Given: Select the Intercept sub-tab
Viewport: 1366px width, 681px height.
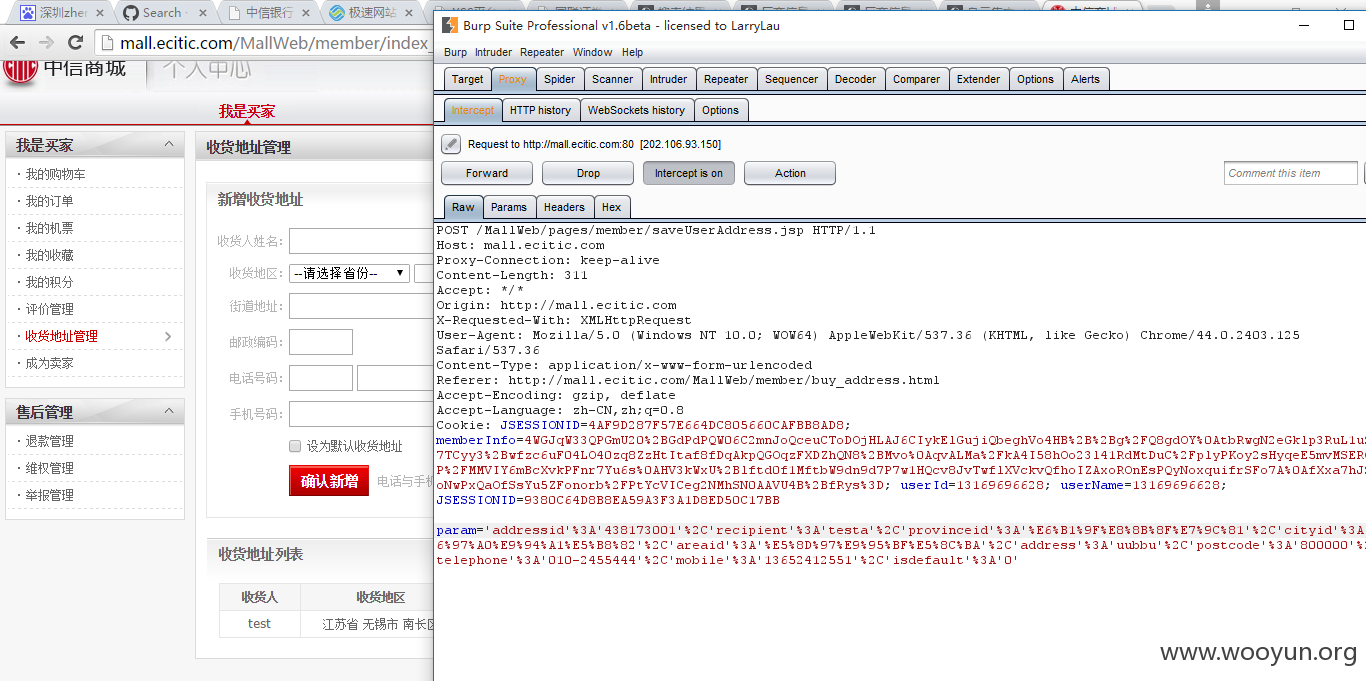Looking at the screenshot, I should 472,110.
